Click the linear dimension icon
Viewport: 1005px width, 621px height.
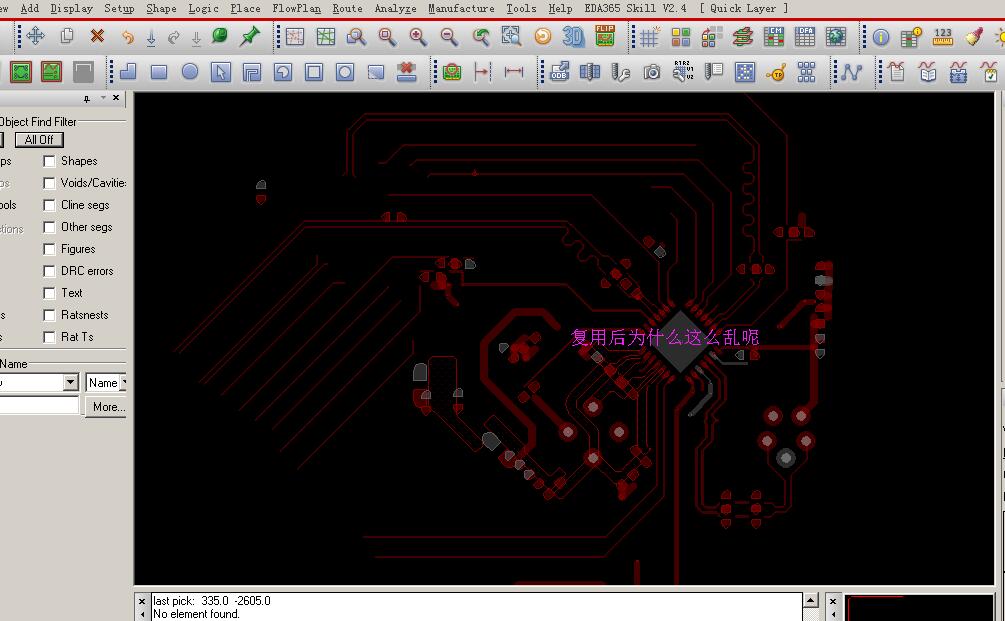[x=513, y=72]
